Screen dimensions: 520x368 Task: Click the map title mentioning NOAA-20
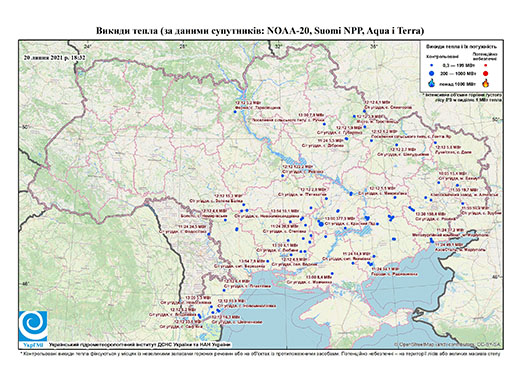(x=260, y=31)
